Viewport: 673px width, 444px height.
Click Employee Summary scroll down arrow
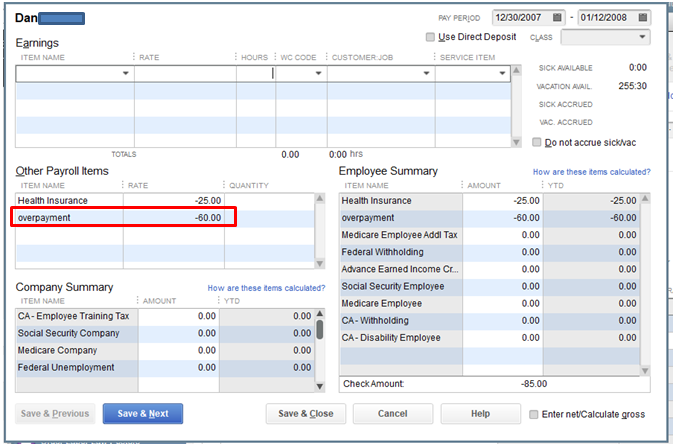tap(645, 370)
